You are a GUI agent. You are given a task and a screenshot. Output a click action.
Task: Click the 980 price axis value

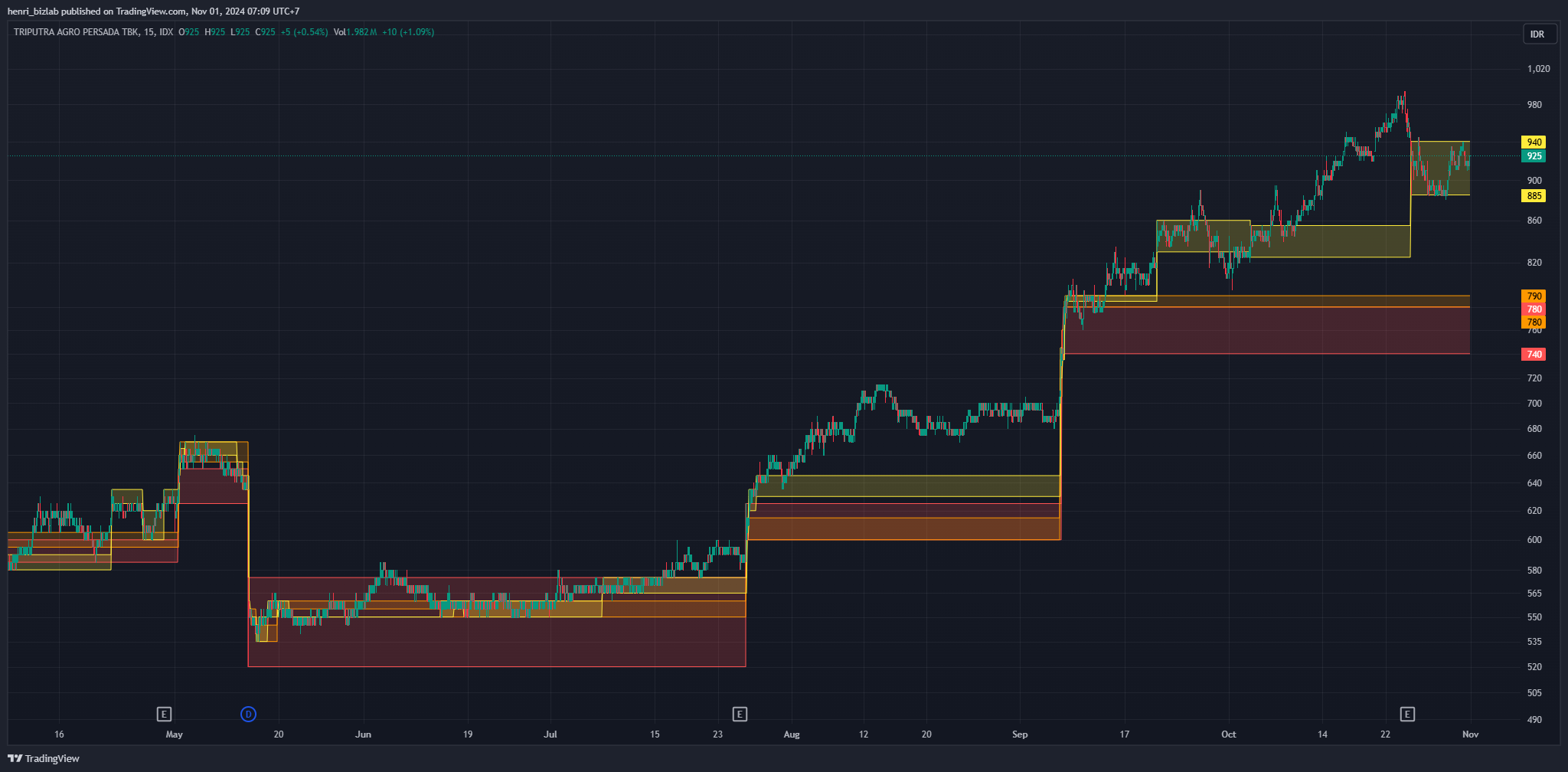pos(1534,105)
